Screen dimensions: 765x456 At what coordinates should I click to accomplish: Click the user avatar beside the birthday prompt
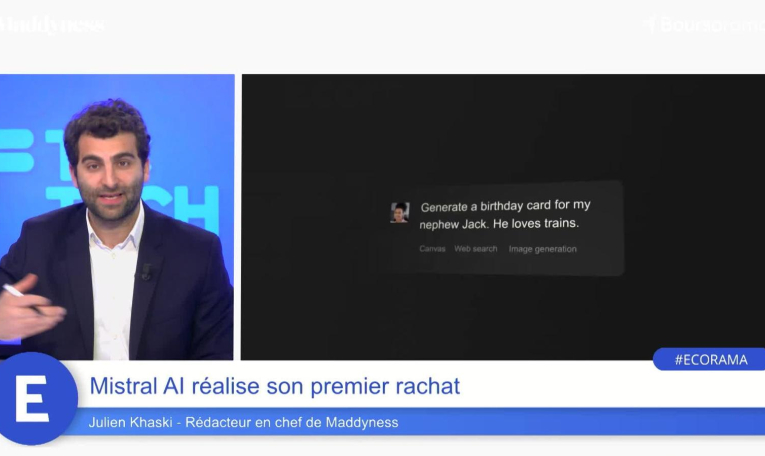coord(400,213)
